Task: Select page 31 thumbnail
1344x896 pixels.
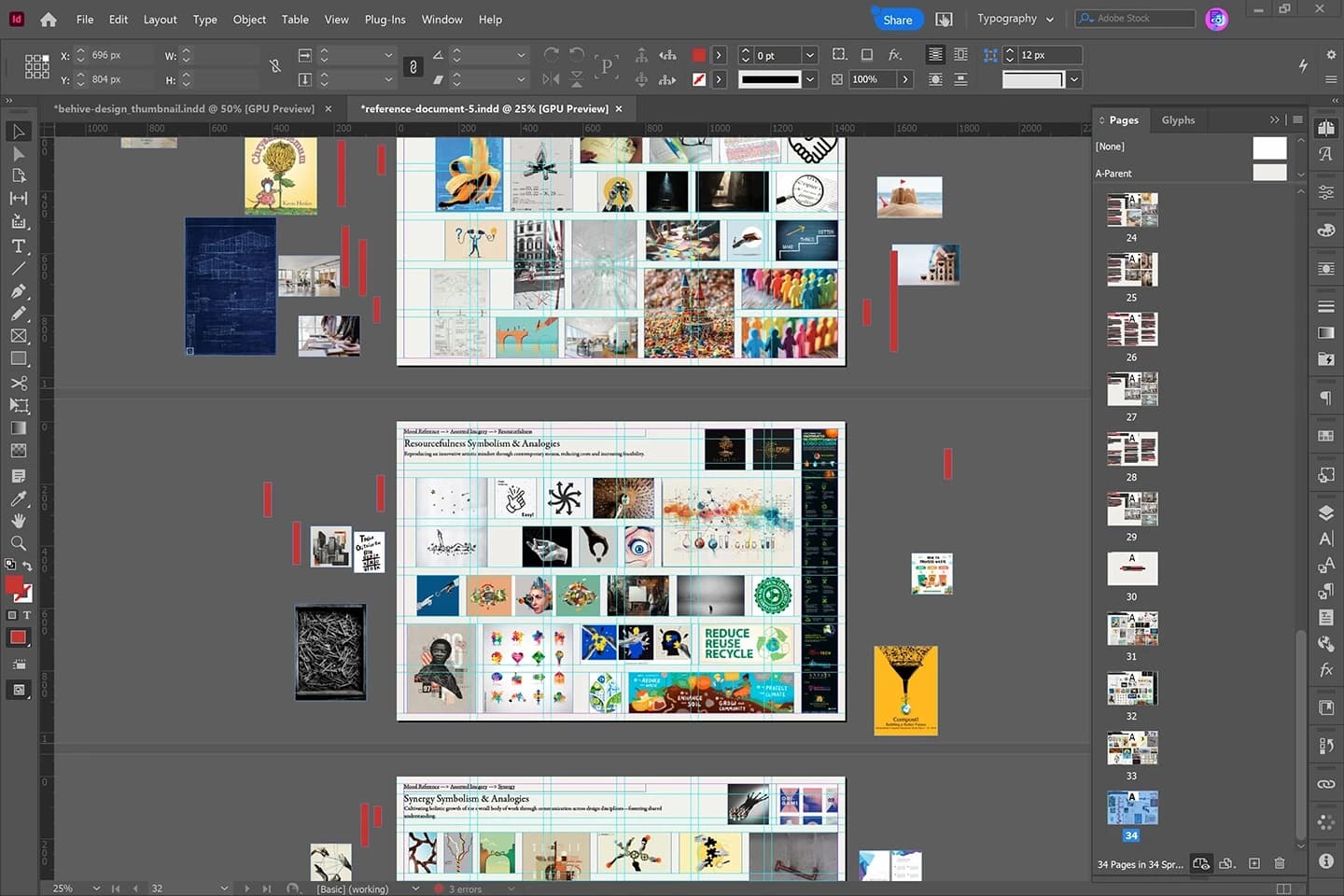Action: 1132,629
